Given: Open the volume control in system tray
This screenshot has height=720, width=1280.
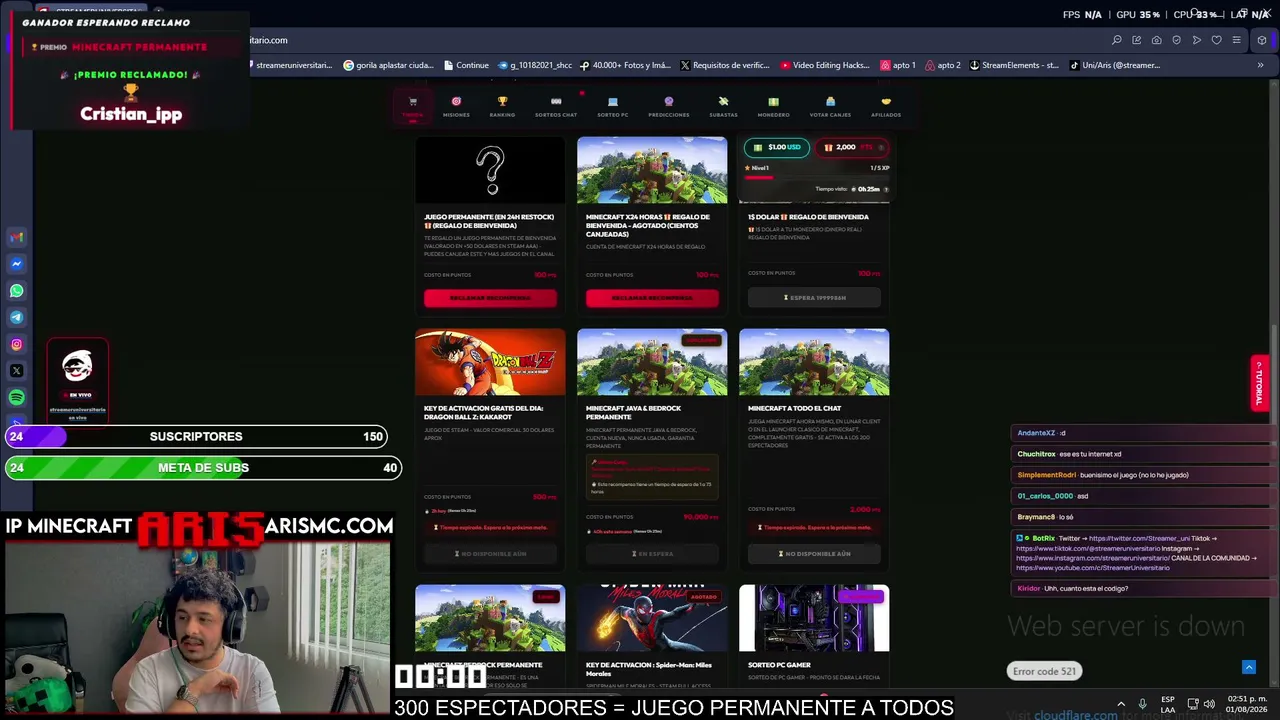Looking at the screenshot, I should pos(1209,704).
